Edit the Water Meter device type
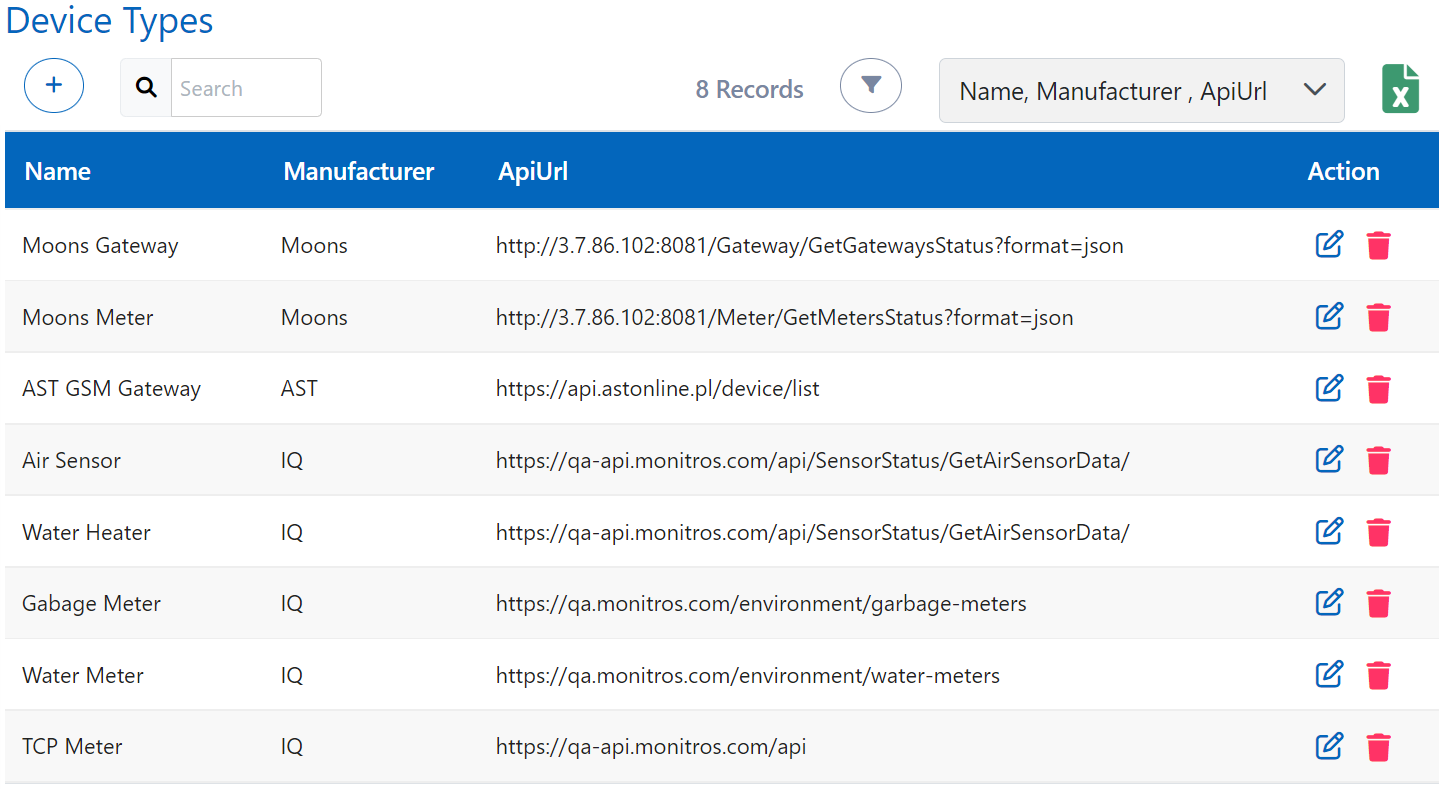The image size is (1447, 789). tap(1328, 675)
